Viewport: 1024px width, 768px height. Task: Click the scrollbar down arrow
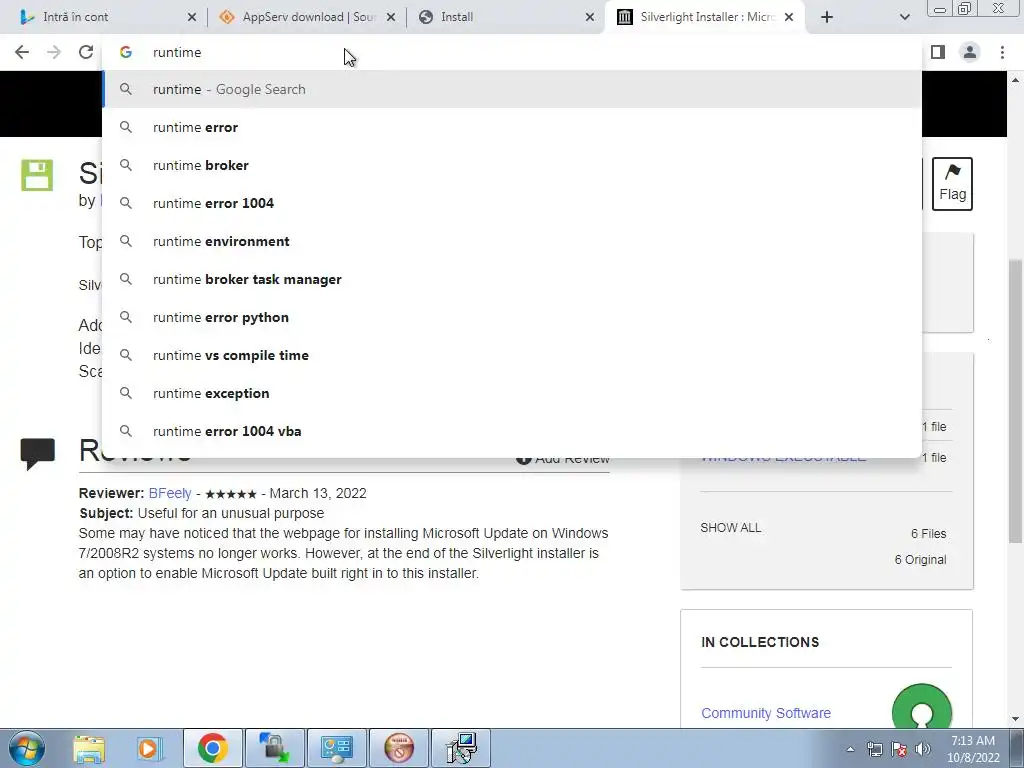(1015, 720)
